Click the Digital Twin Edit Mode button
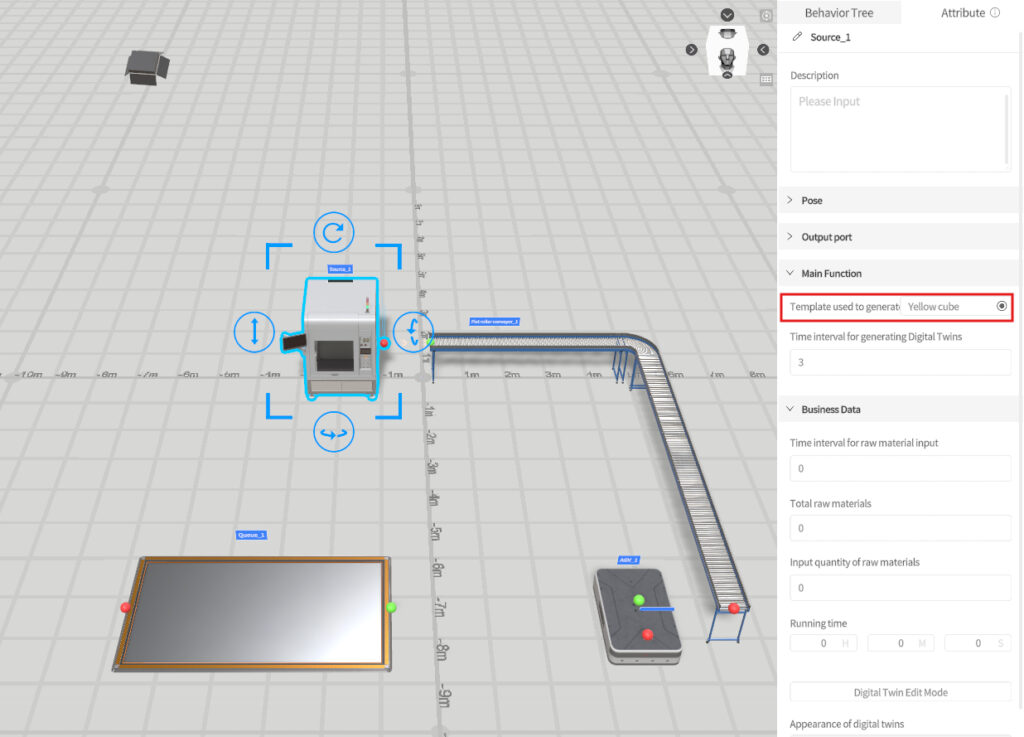 click(901, 692)
